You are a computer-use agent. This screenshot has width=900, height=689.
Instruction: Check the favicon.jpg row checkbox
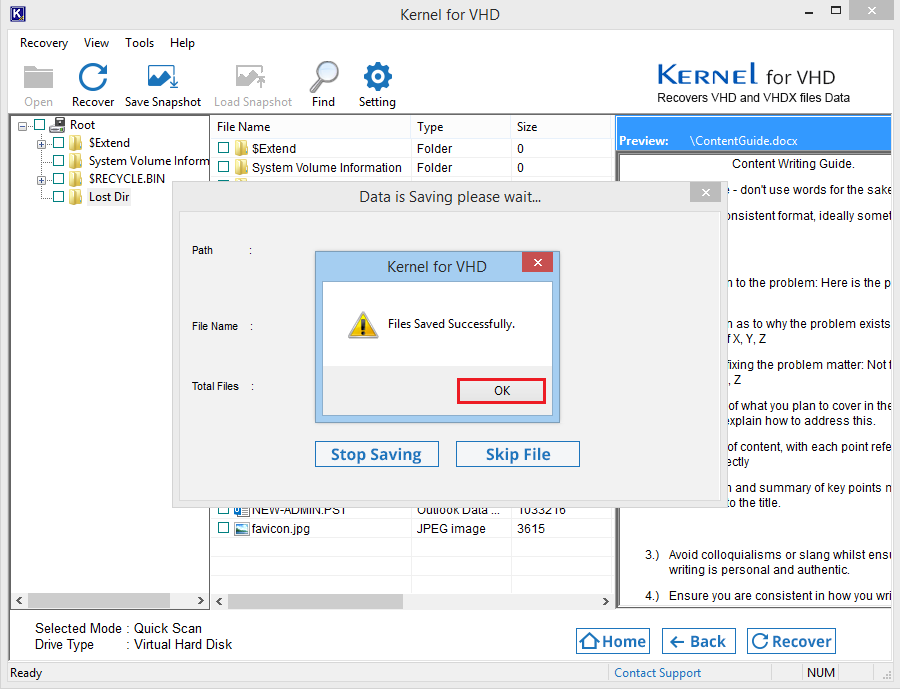click(224, 528)
